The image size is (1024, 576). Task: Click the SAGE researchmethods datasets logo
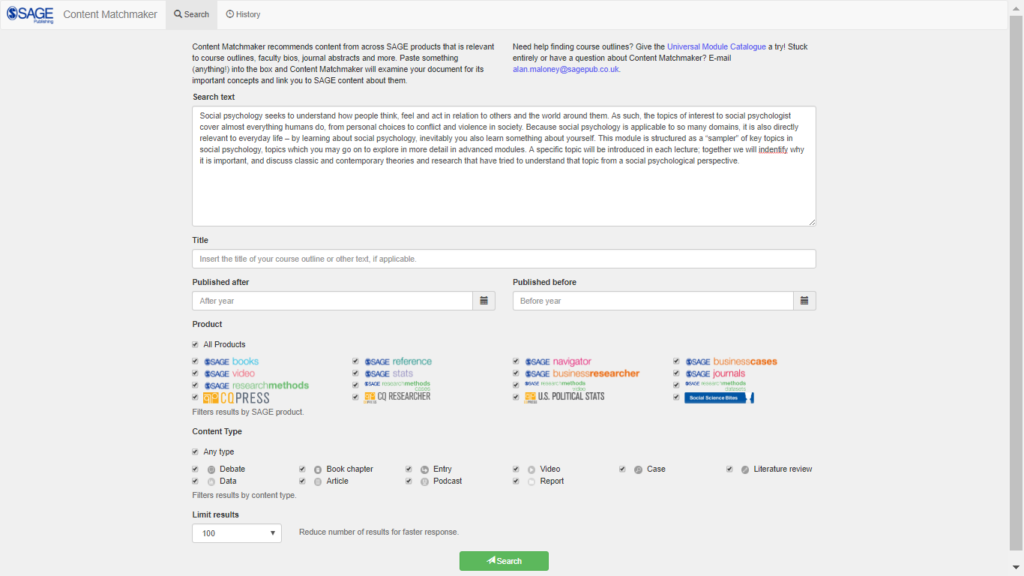pos(715,385)
